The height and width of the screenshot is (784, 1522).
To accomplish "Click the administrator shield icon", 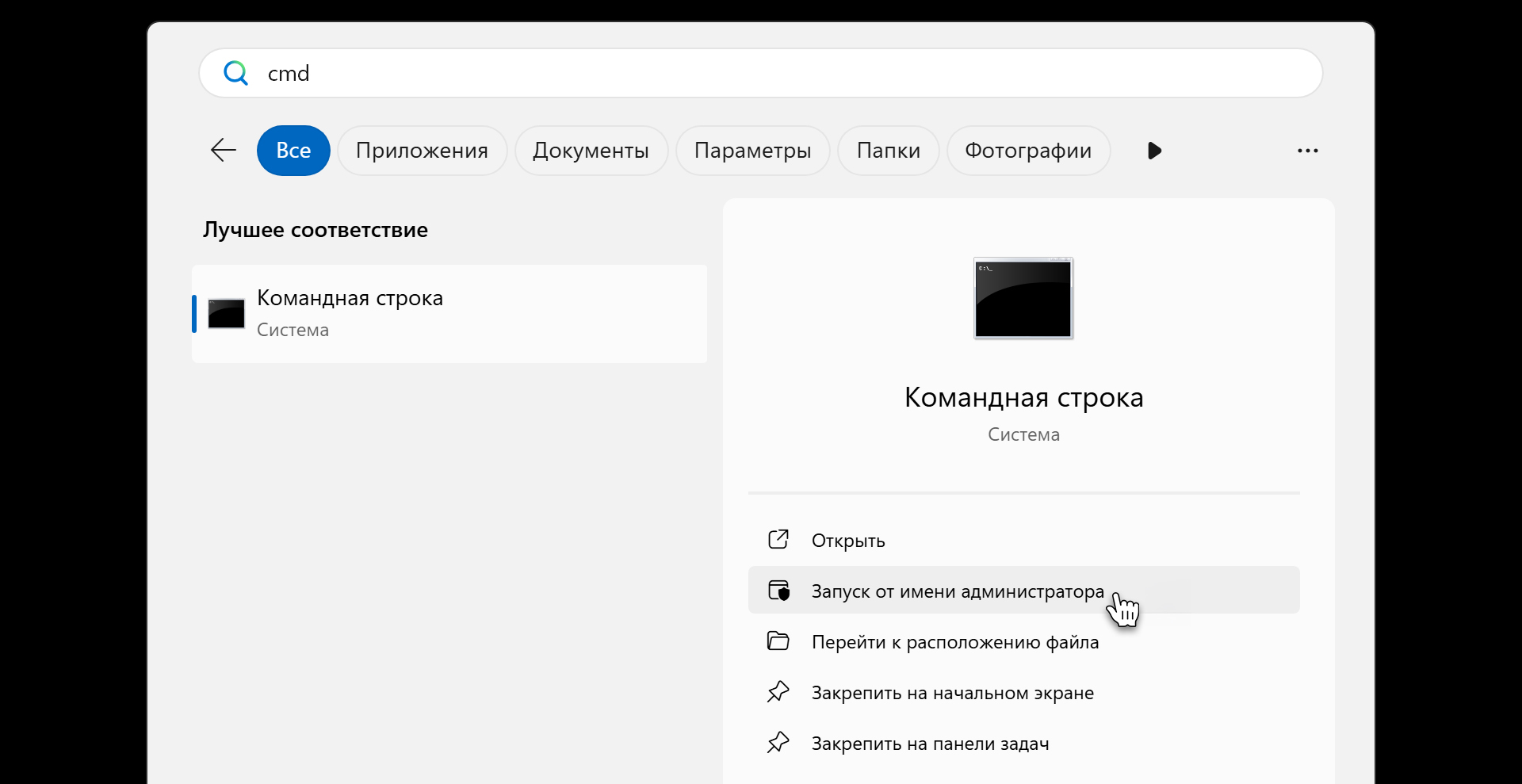I will coord(778,591).
